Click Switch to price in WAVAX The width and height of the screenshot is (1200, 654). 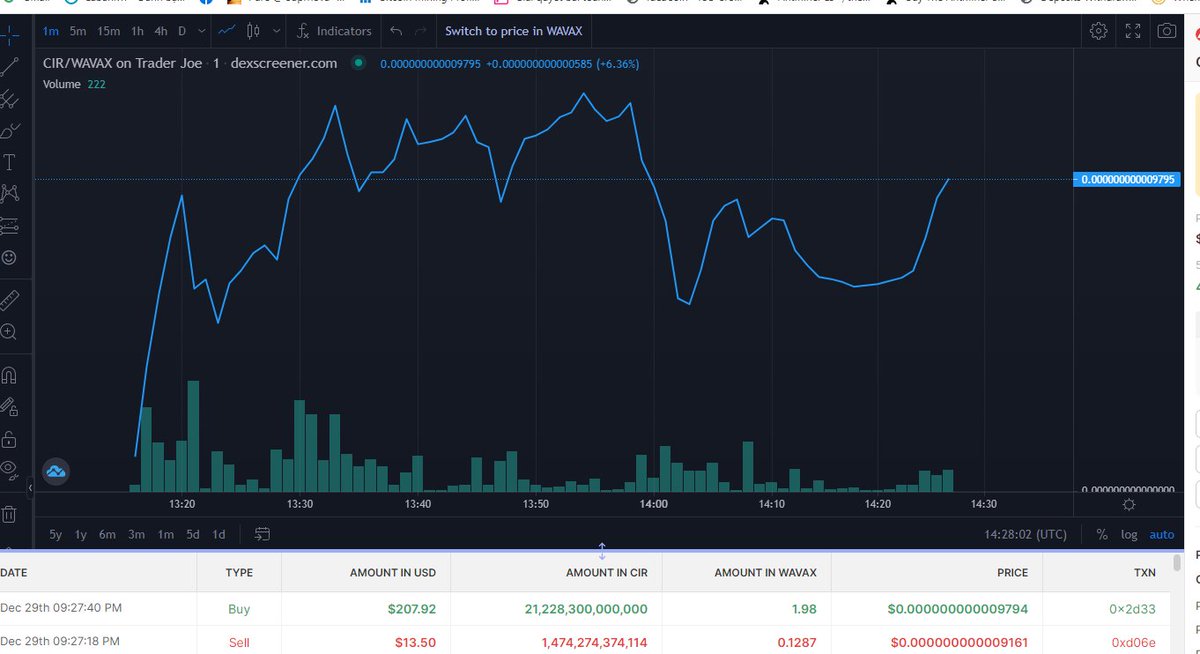click(513, 31)
